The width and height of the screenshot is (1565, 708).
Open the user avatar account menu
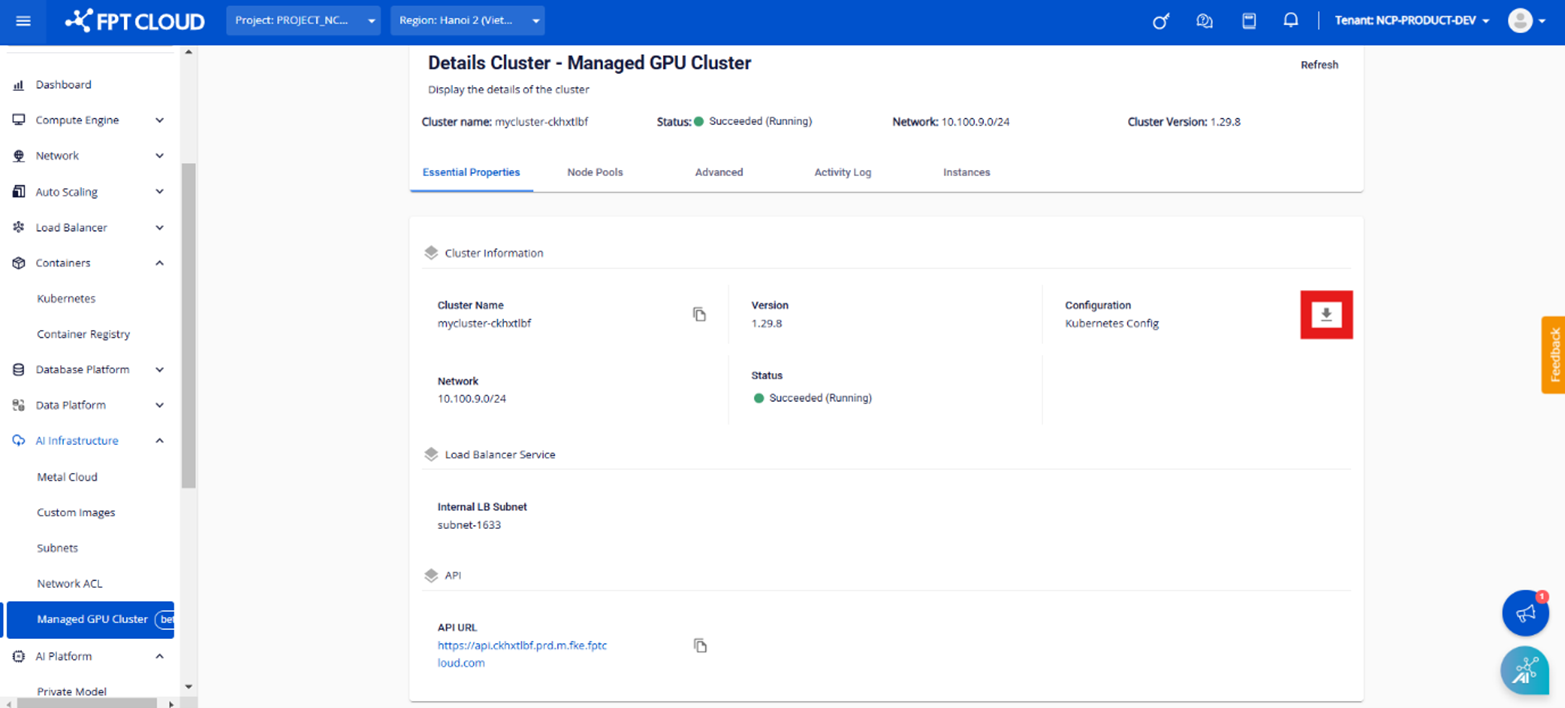pyautogui.click(x=1520, y=21)
